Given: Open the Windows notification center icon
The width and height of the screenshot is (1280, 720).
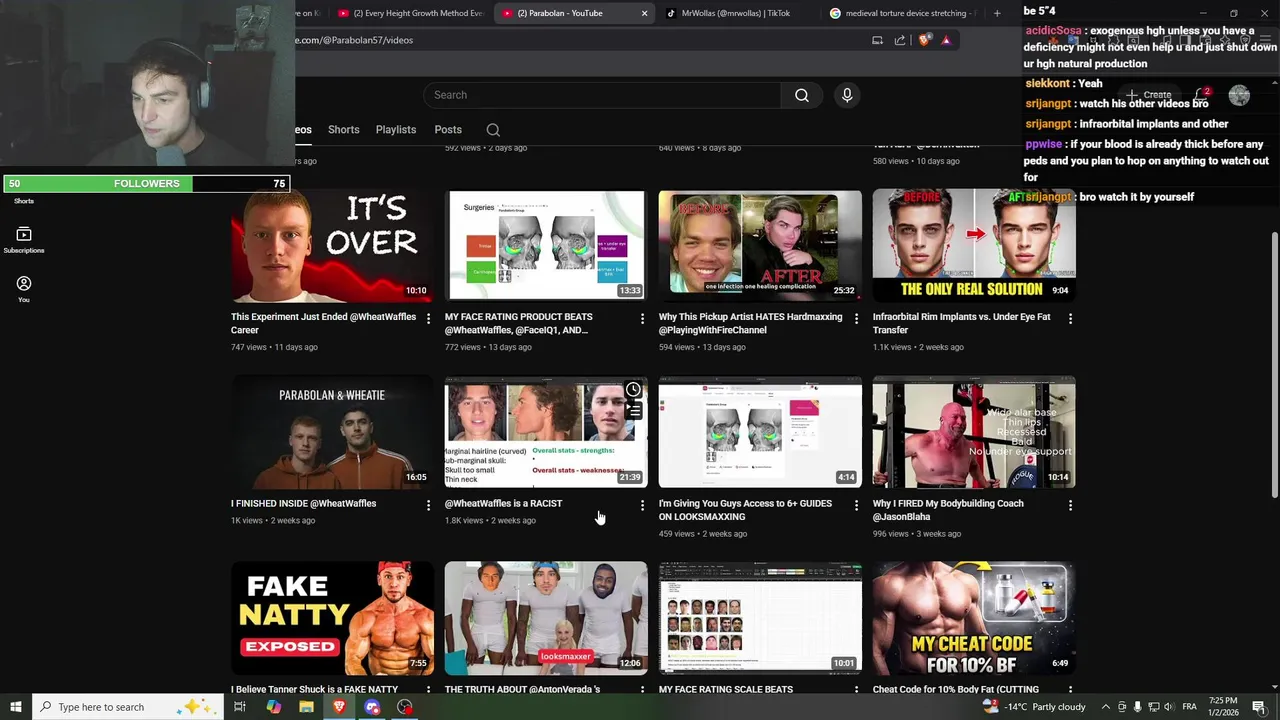Looking at the screenshot, I should (x=1259, y=707).
